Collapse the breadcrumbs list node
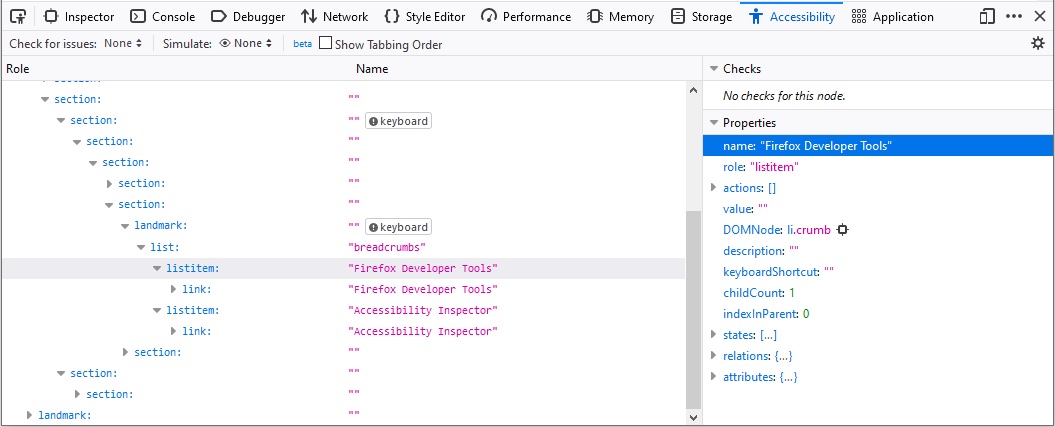This screenshot has width=1055, height=427. [141, 247]
